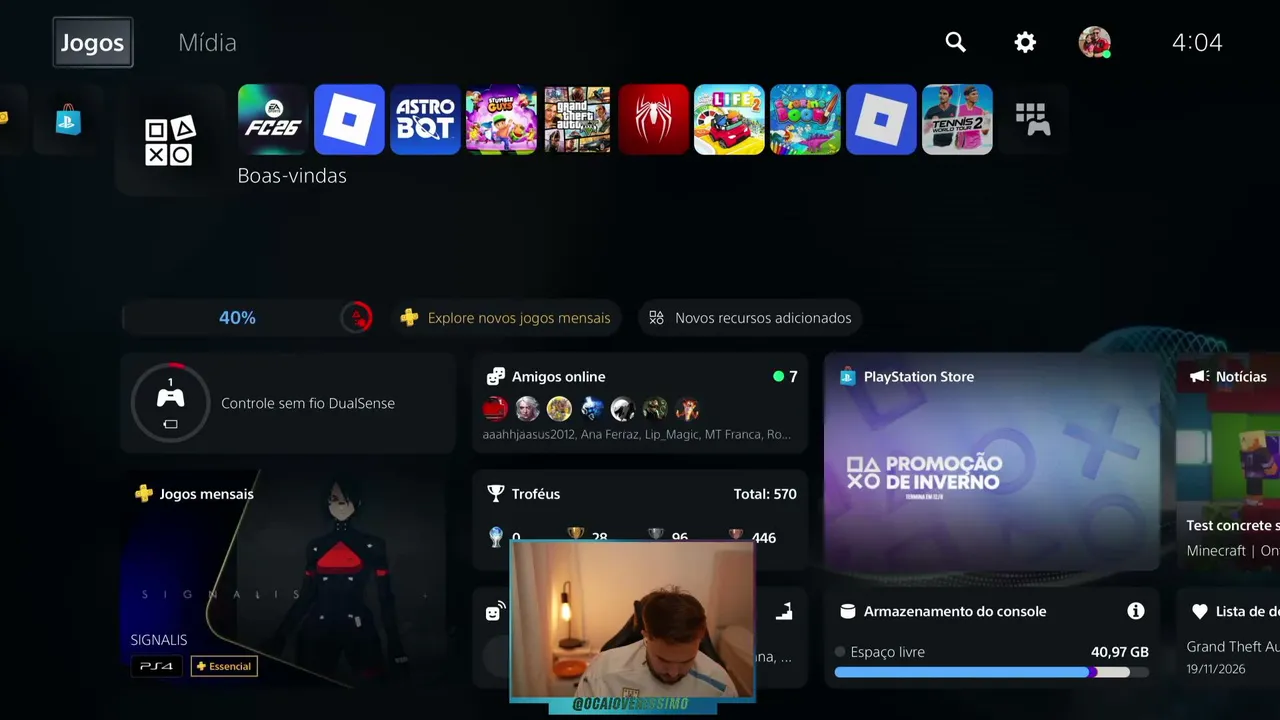
Task: Click the 40,97 GB free space value
Action: (1120, 652)
